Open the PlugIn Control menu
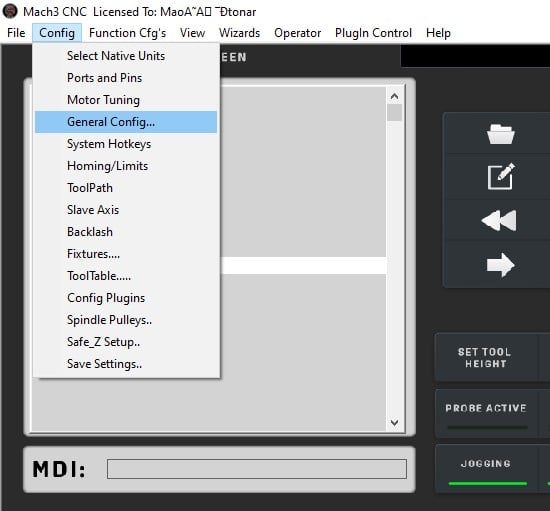The image size is (550, 511). coord(373,33)
